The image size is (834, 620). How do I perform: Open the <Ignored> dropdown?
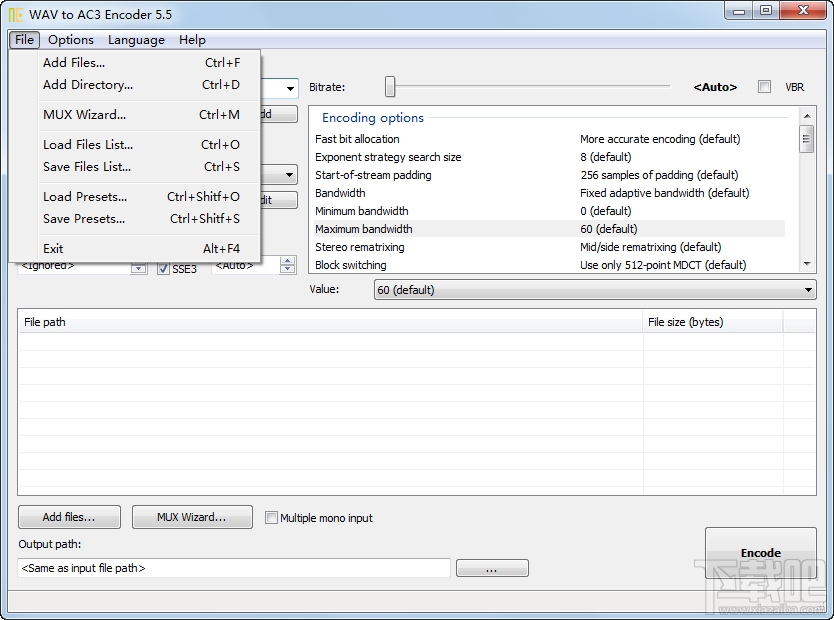[x=137, y=269]
